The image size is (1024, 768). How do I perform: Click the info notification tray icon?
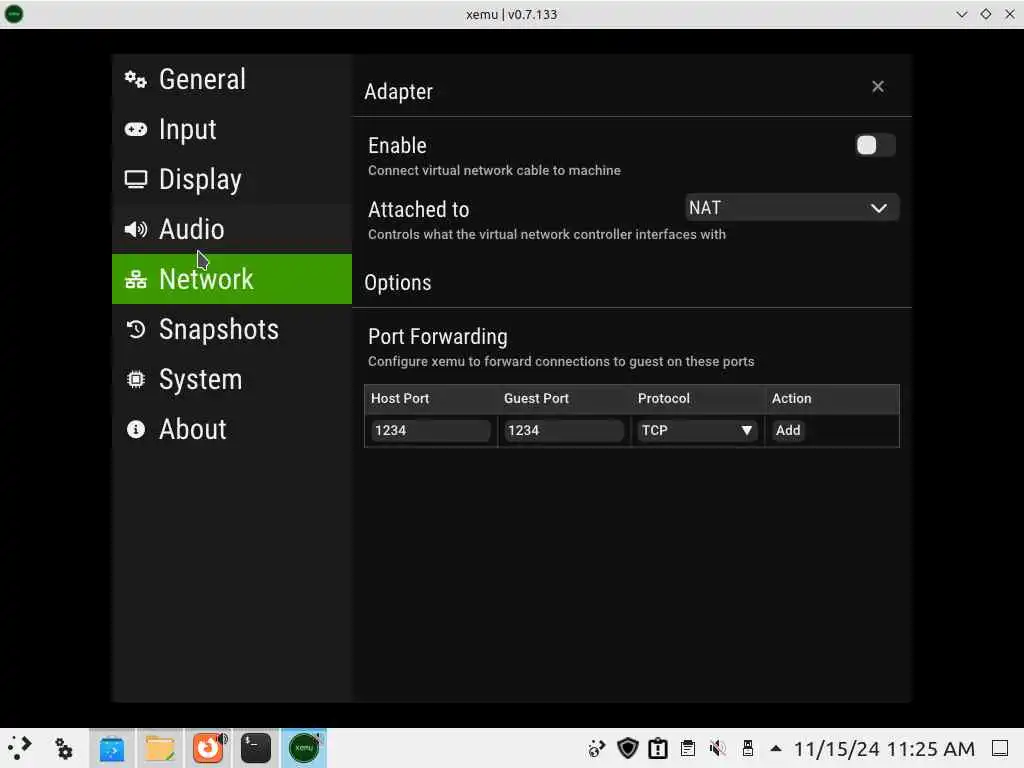point(658,748)
